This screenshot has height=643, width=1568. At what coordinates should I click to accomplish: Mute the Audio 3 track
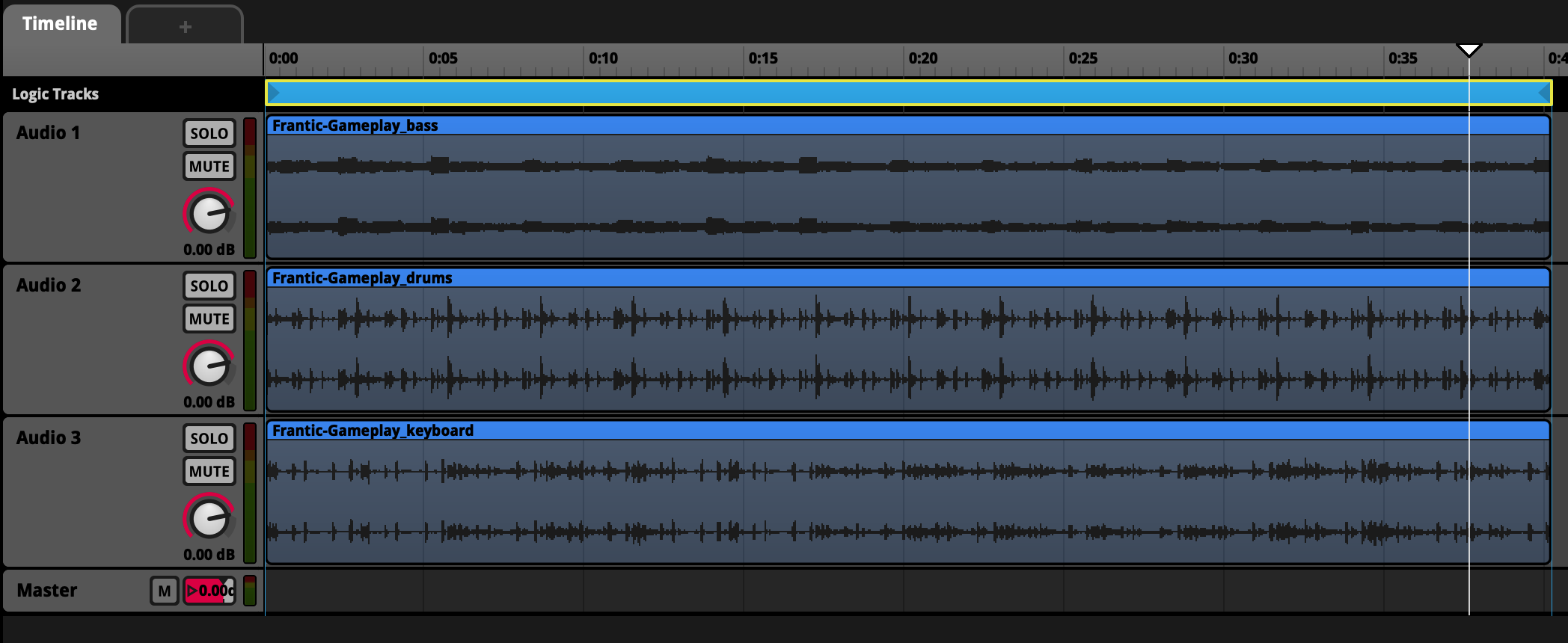click(x=209, y=472)
